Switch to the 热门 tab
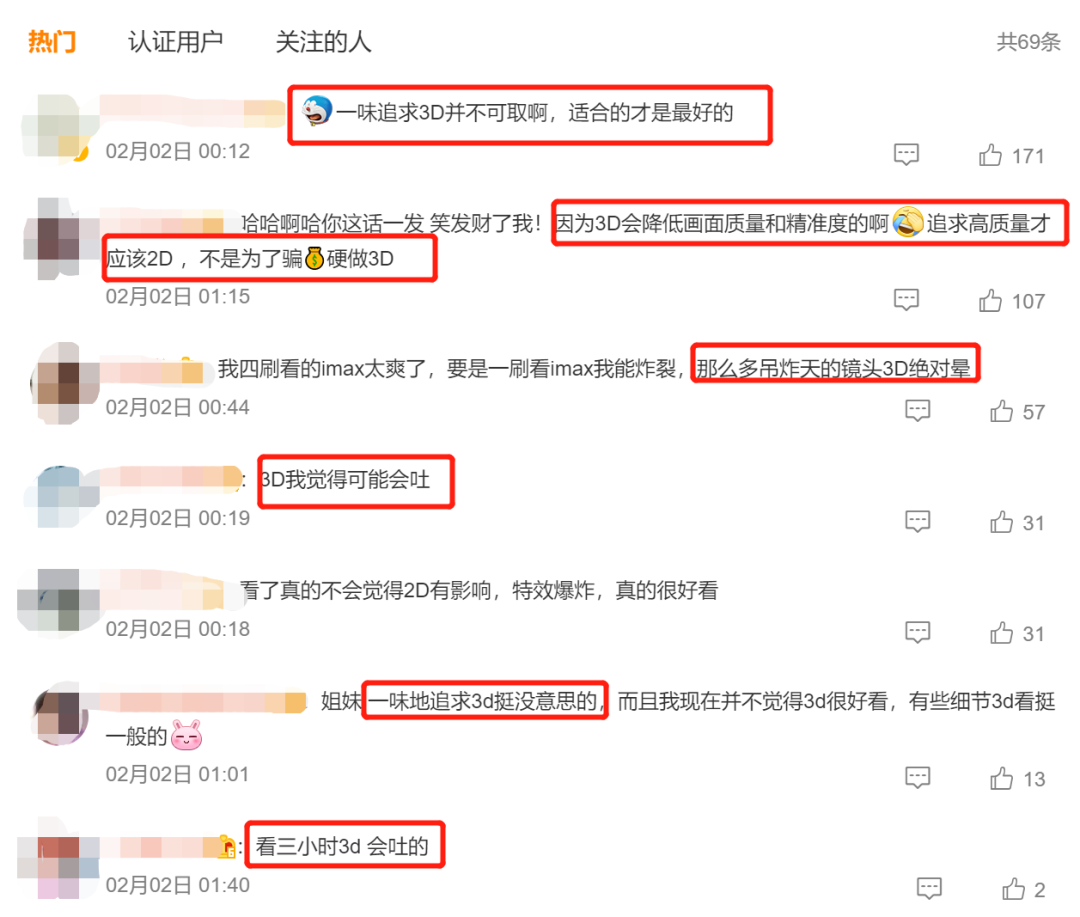Viewport: 1080px width, 917px height. coord(52,42)
